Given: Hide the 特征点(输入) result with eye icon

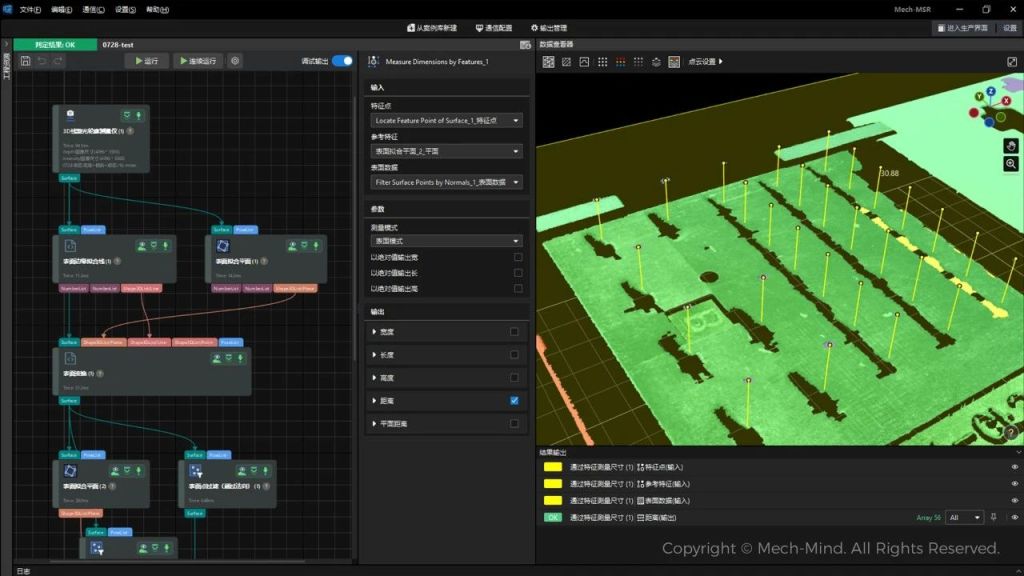Looking at the screenshot, I should pos(1015,467).
